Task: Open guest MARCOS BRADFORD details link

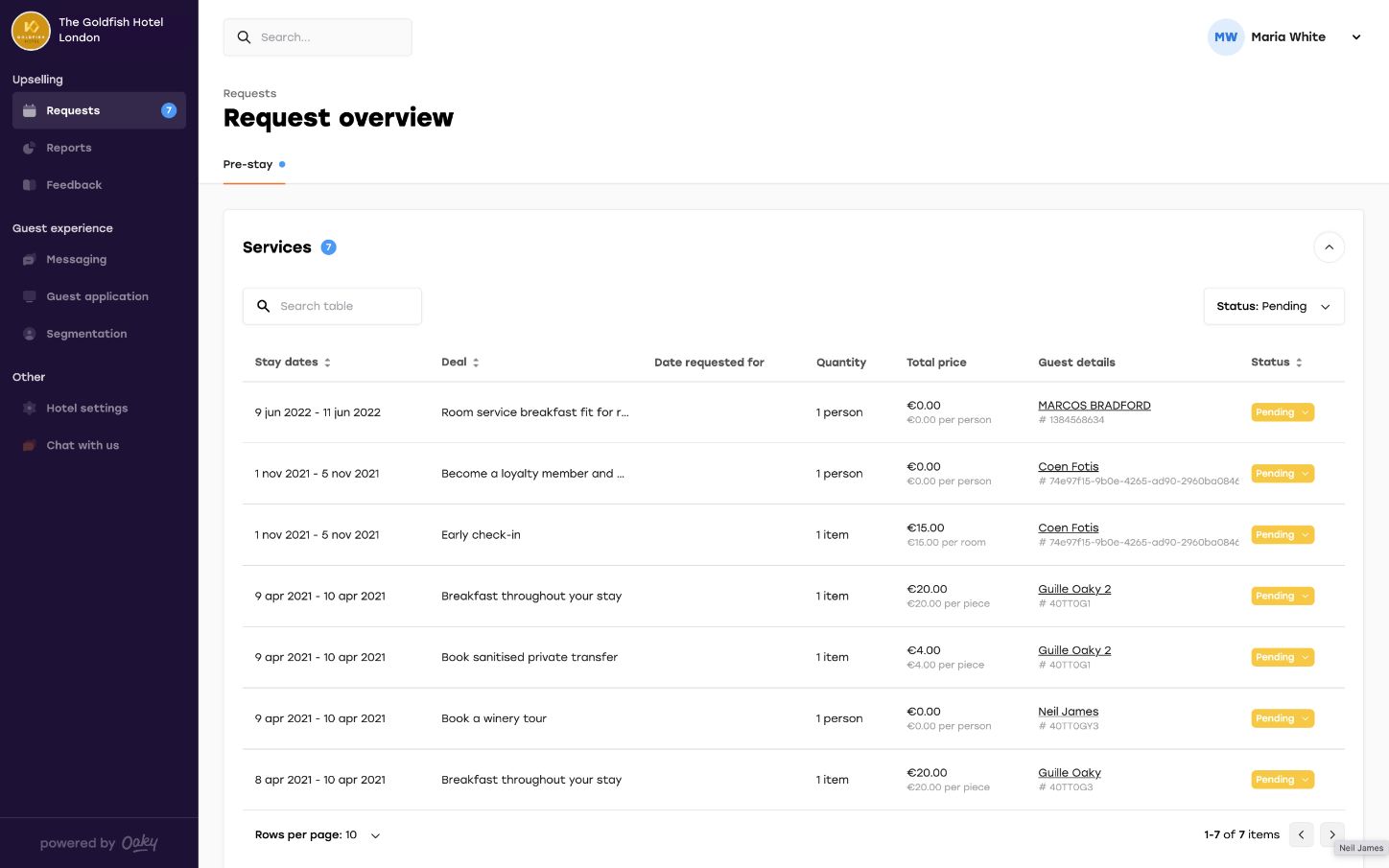Action: (1094, 406)
